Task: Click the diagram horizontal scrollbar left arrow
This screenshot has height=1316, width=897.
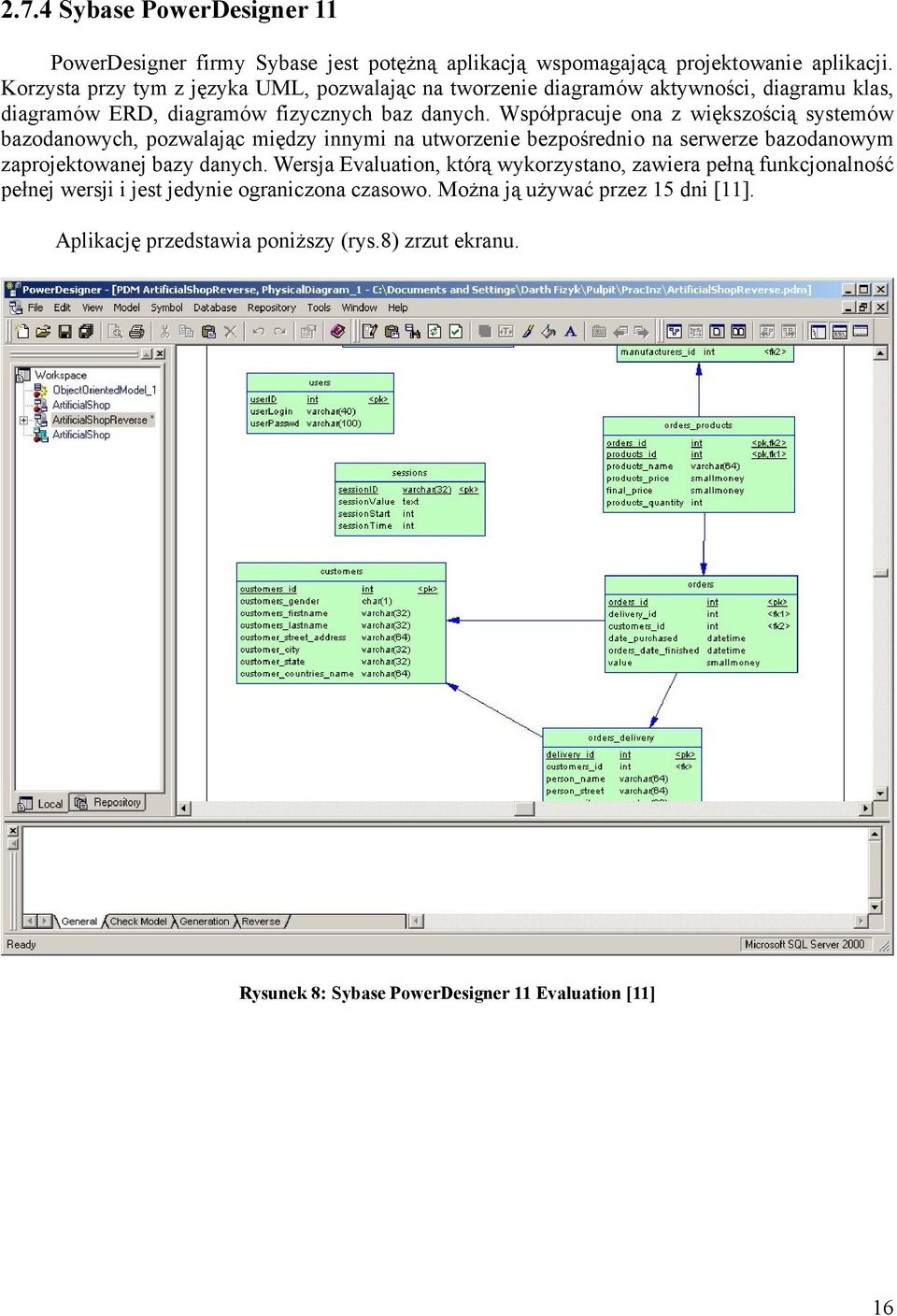Action: coord(184,808)
